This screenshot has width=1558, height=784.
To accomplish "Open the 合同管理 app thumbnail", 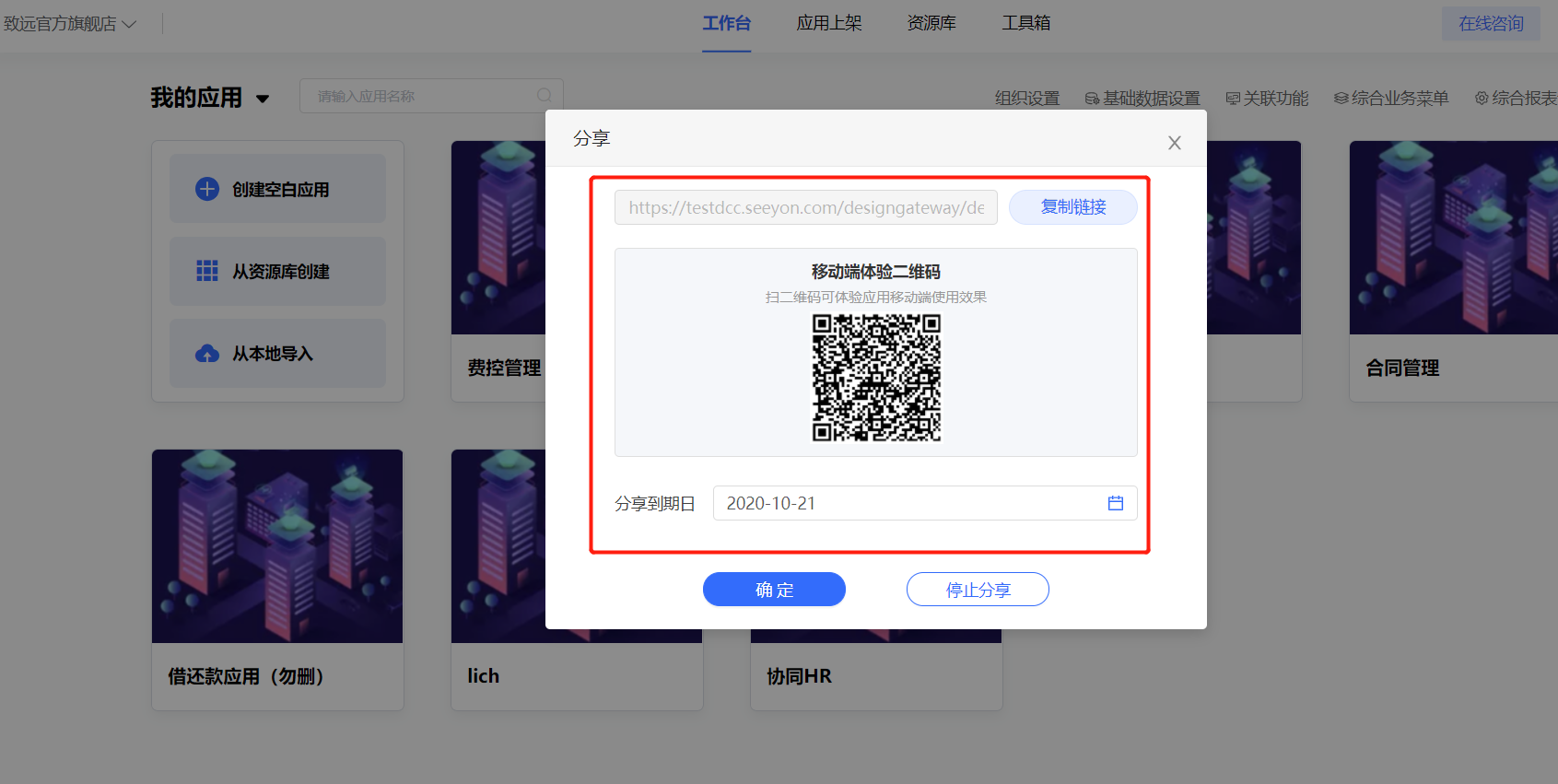I will pyautogui.click(x=1453, y=238).
